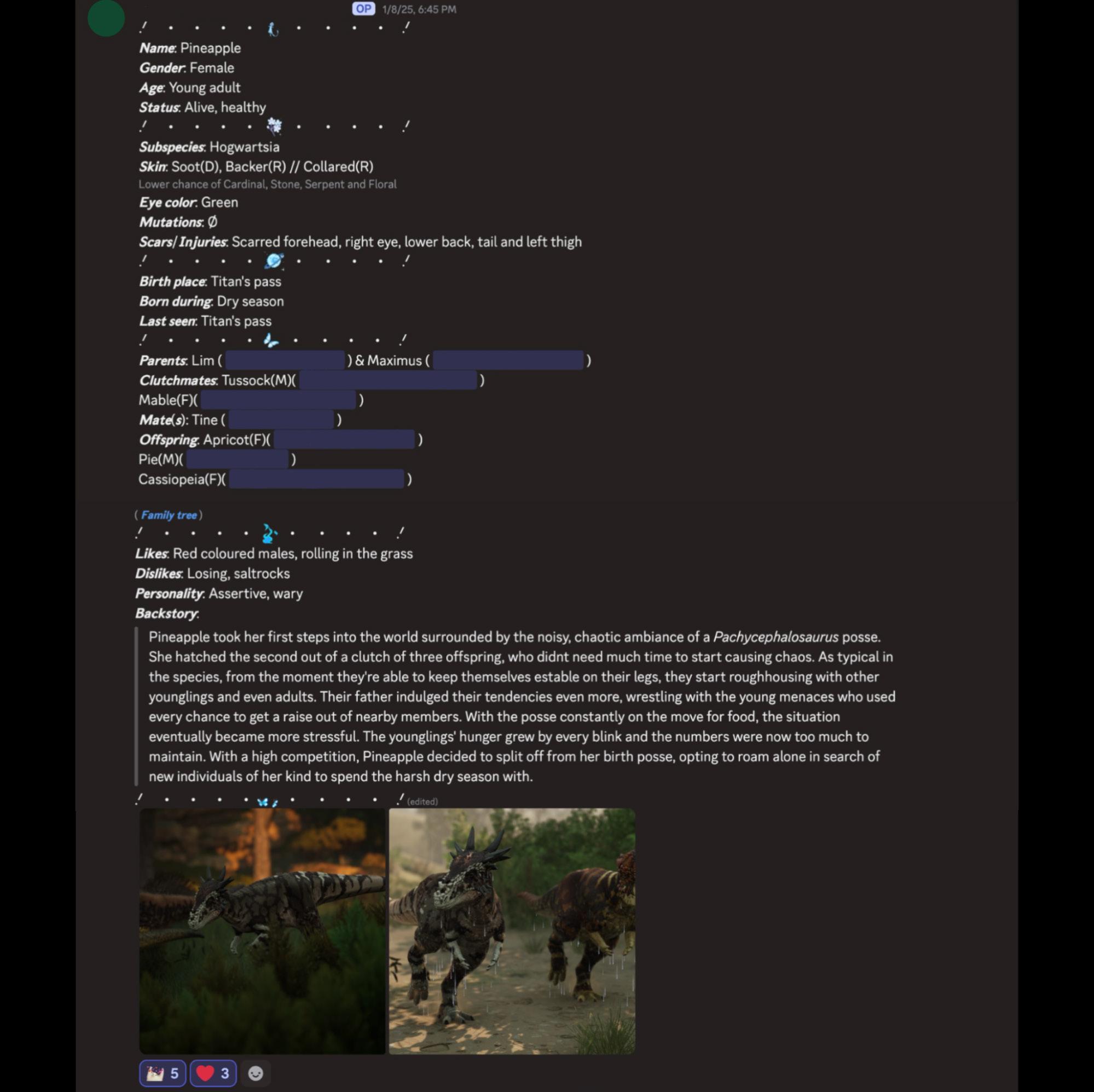1094x1092 pixels.
Task: Click the blue flower bouquet emoji
Action: pyautogui.click(x=274, y=126)
